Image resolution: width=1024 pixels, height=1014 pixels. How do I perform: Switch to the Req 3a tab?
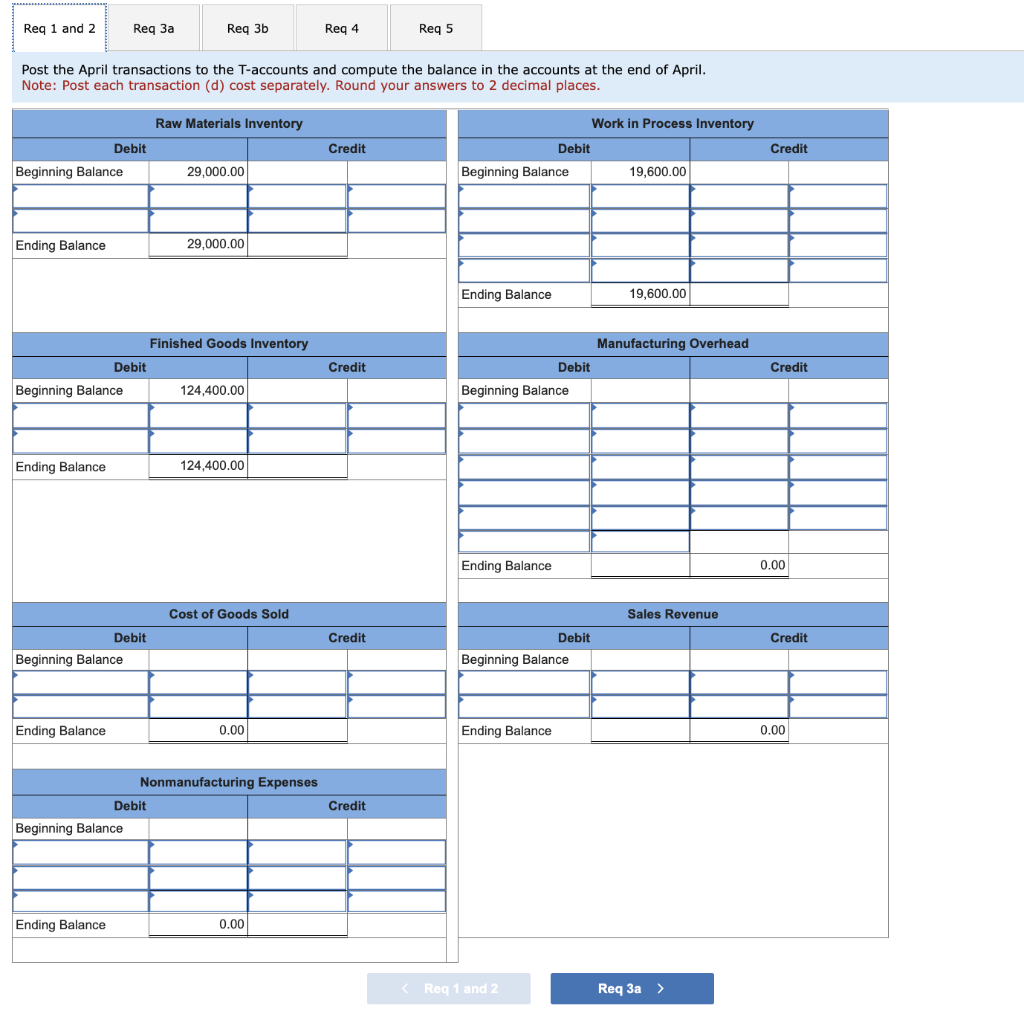[153, 27]
